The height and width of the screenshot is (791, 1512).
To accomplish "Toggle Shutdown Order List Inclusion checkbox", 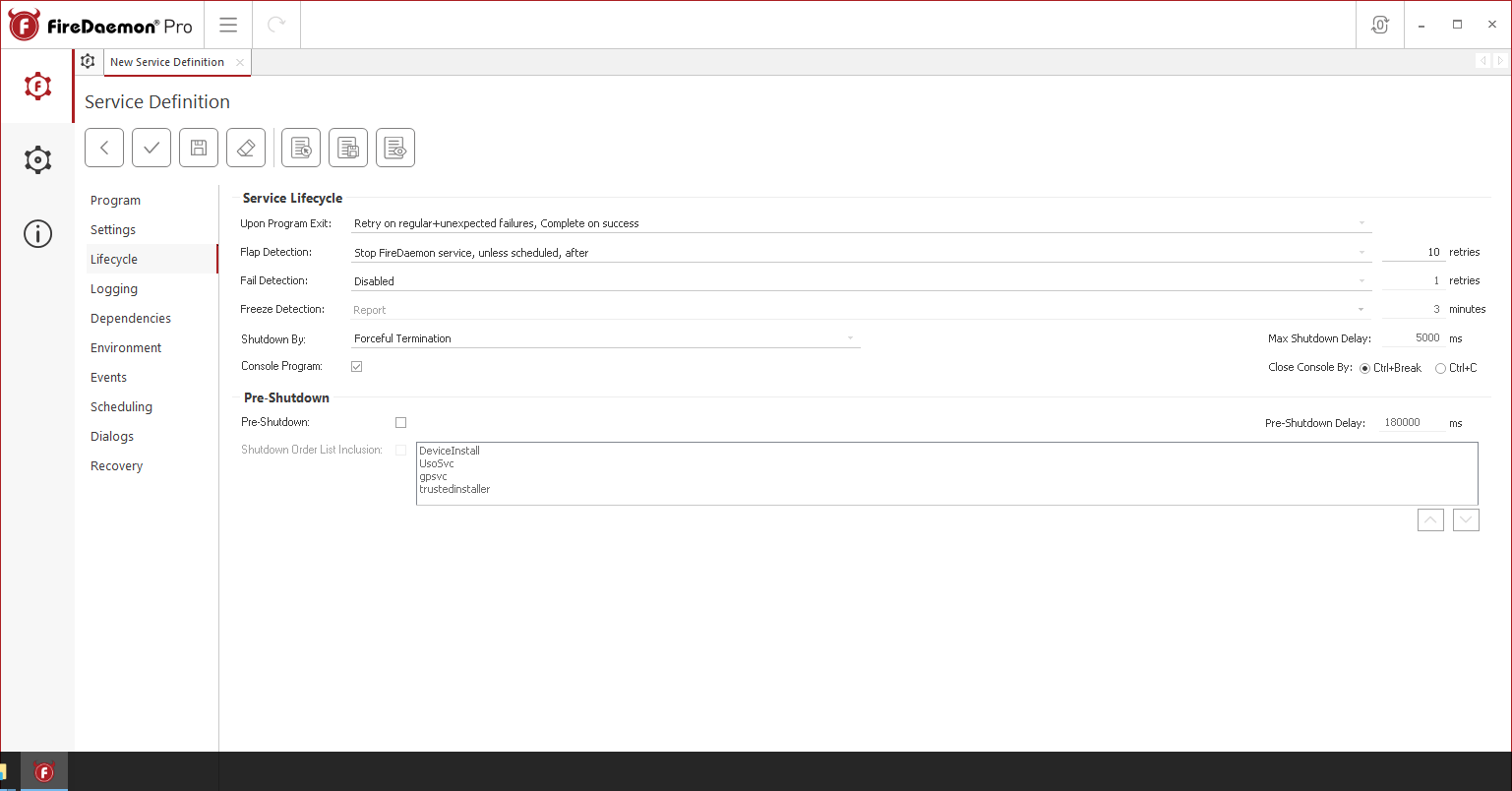I will (400, 450).
